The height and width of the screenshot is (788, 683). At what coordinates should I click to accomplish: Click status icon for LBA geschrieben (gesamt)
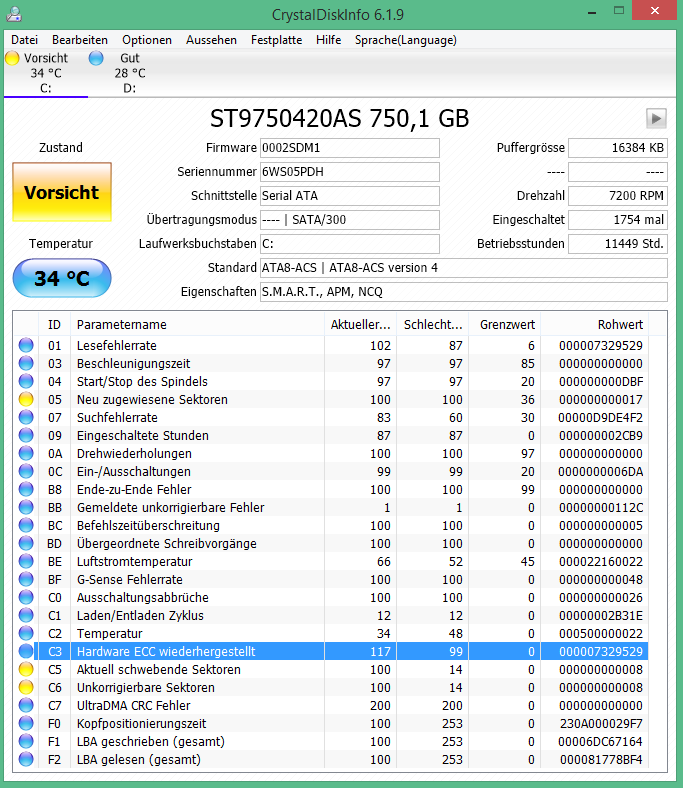coord(26,741)
